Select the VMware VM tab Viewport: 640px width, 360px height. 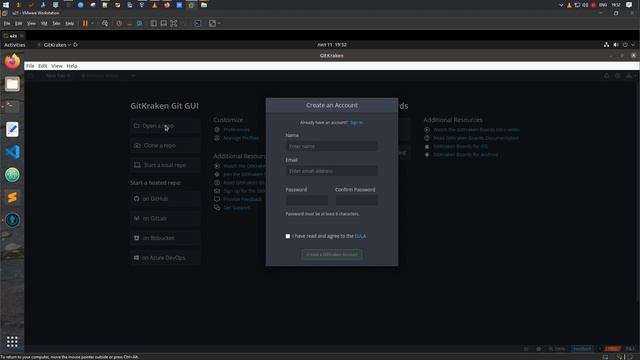tap(13, 36)
